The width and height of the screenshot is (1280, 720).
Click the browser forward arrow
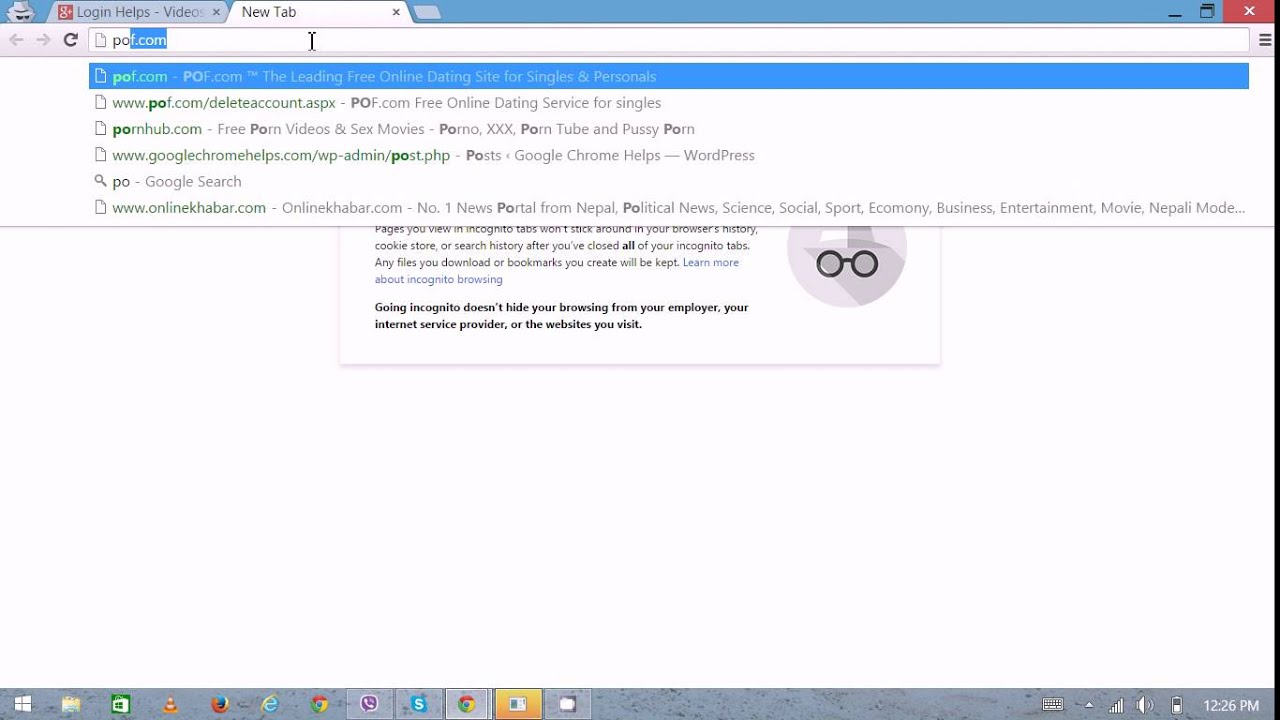[43, 40]
